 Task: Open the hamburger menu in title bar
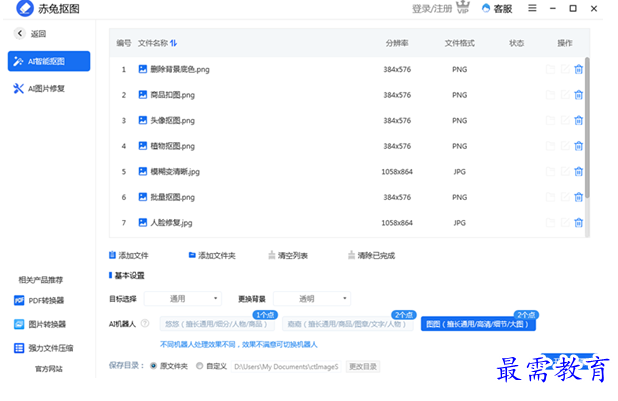pos(532,8)
